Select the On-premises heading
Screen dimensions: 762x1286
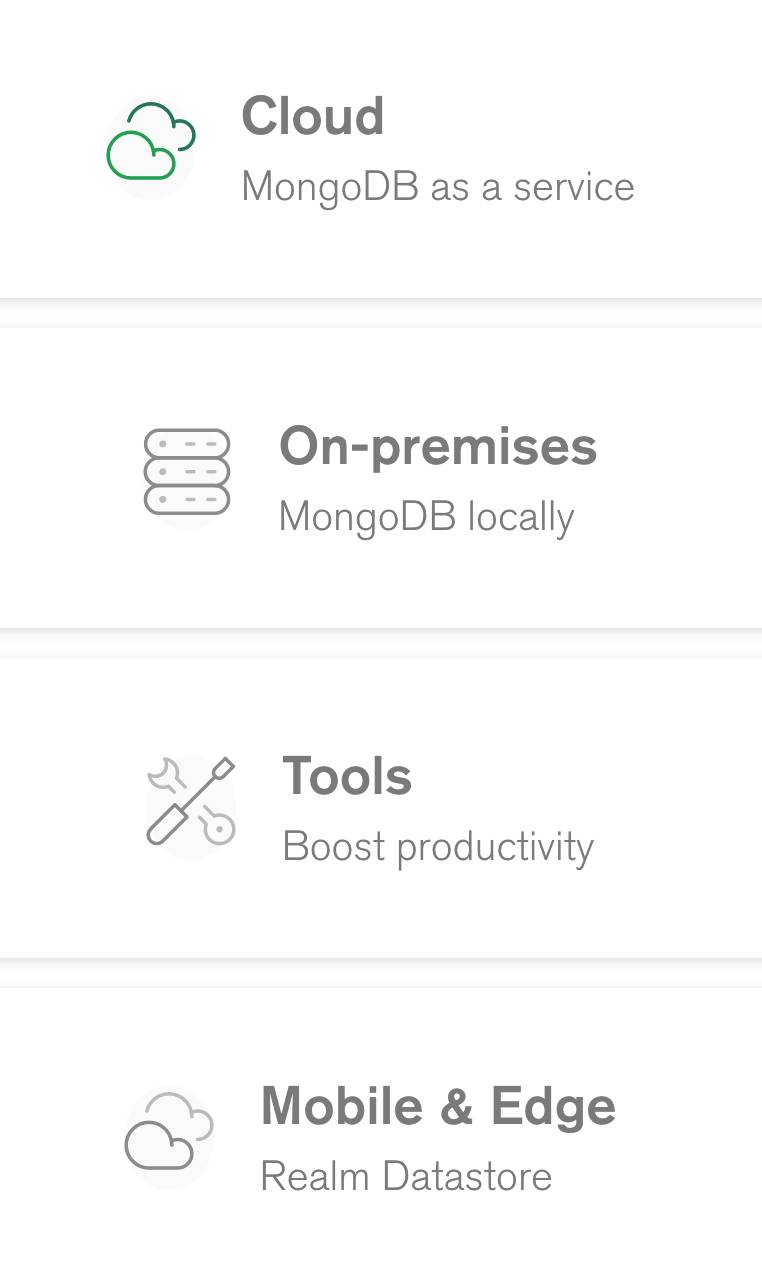point(438,446)
